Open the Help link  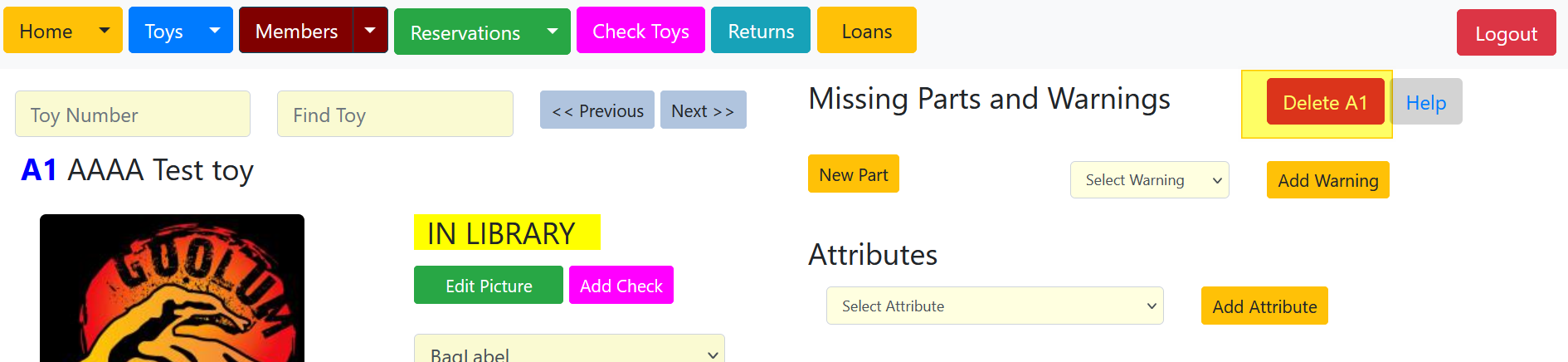[1426, 102]
